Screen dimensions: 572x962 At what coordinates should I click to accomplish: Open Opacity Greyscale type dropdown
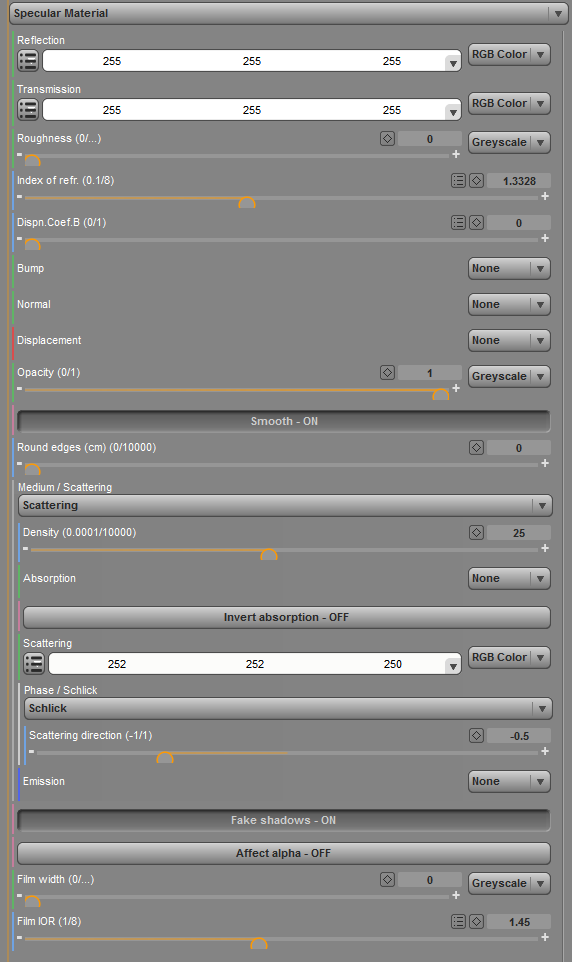pyautogui.click(x=509, y=377)
